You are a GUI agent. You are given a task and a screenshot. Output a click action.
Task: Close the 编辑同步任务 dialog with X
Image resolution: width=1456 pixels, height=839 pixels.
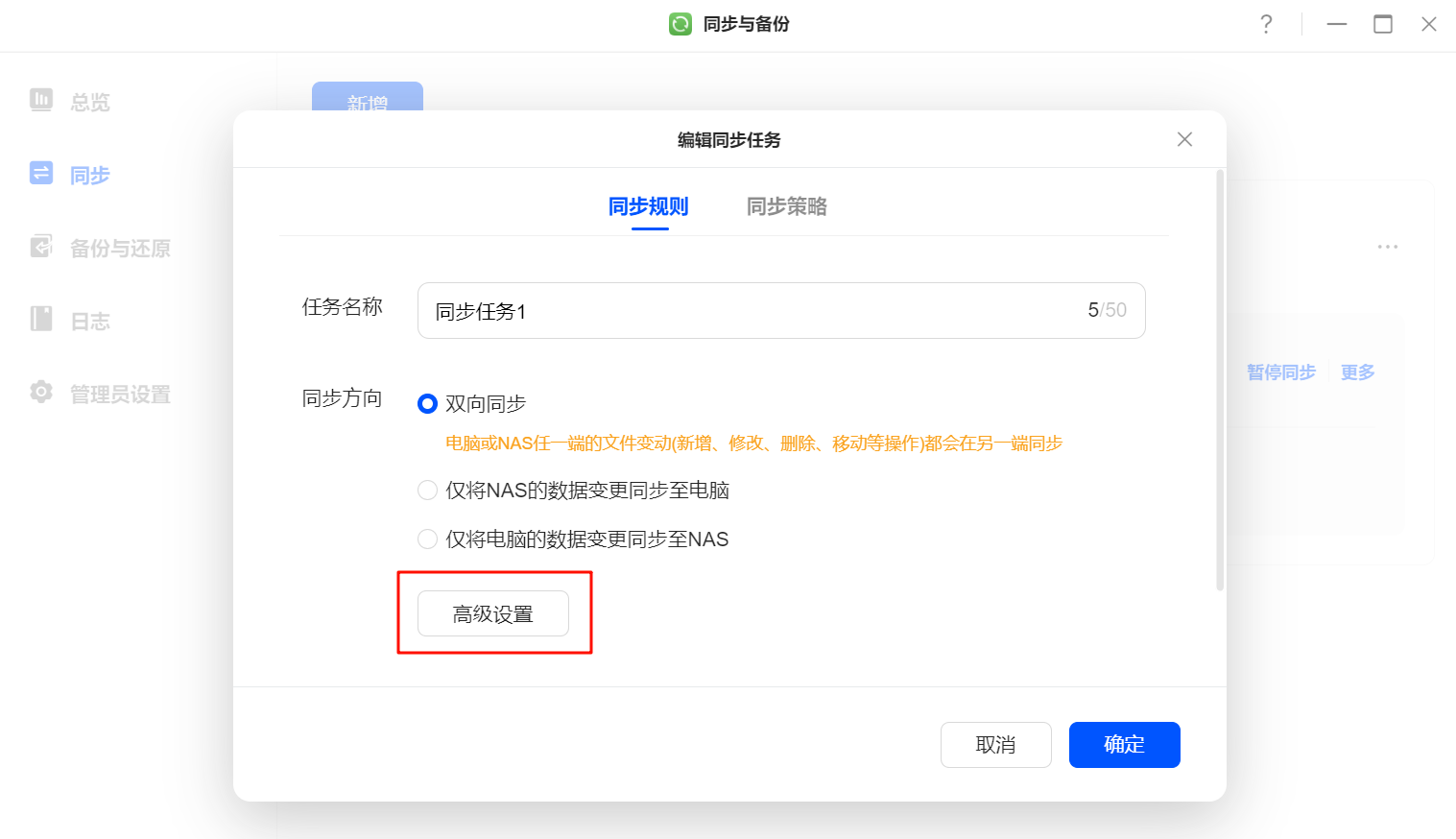[1184, 140]
